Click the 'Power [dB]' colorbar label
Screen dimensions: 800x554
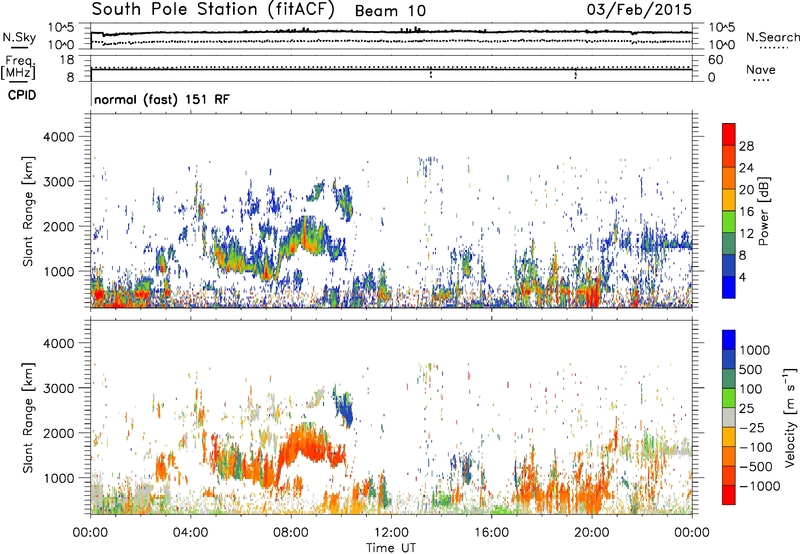[x=763, y=211]
